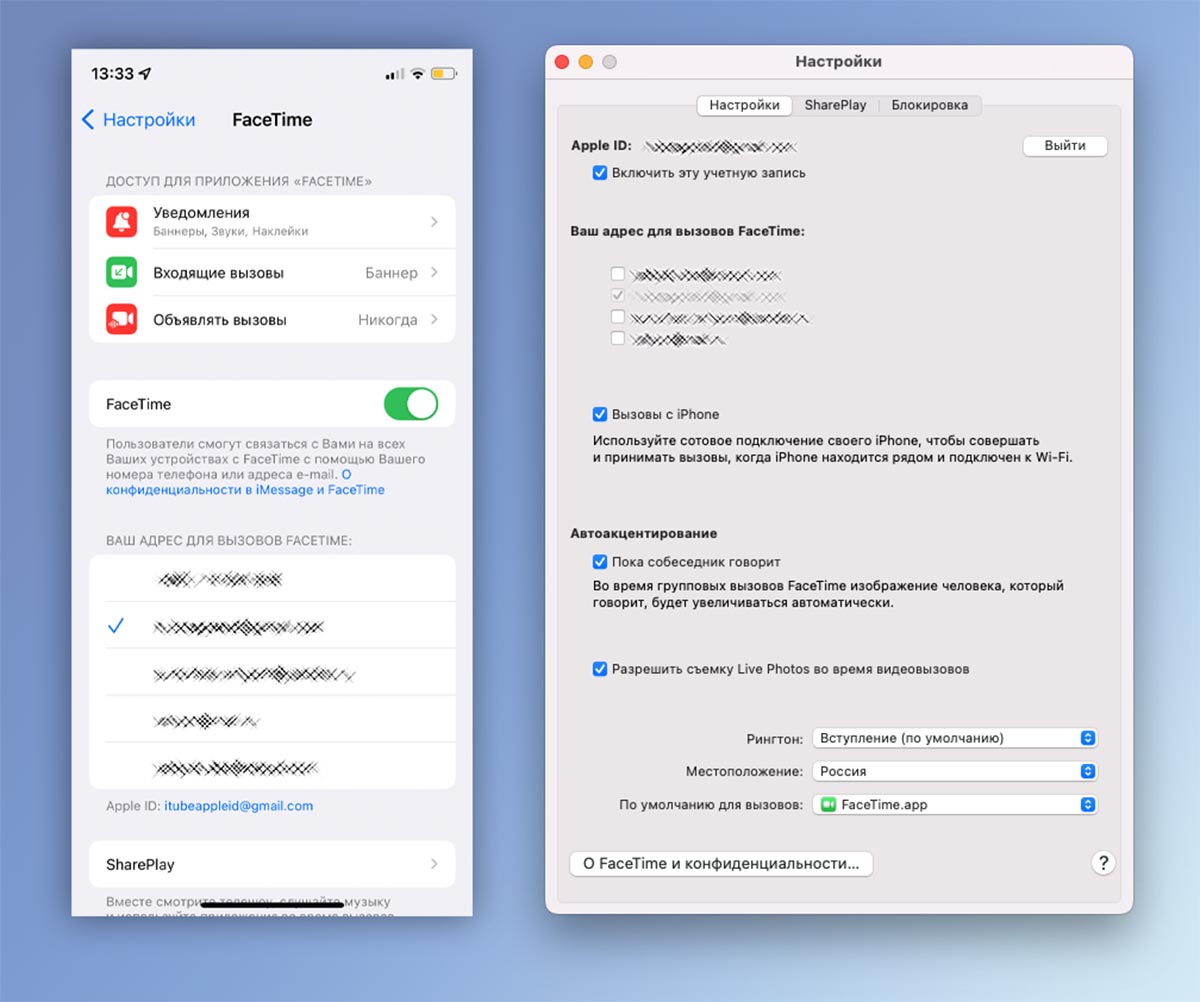The image size is (1200, 1002).
Task: Tap the location arrow next to 13:33
Action: [x=145, y=74]
